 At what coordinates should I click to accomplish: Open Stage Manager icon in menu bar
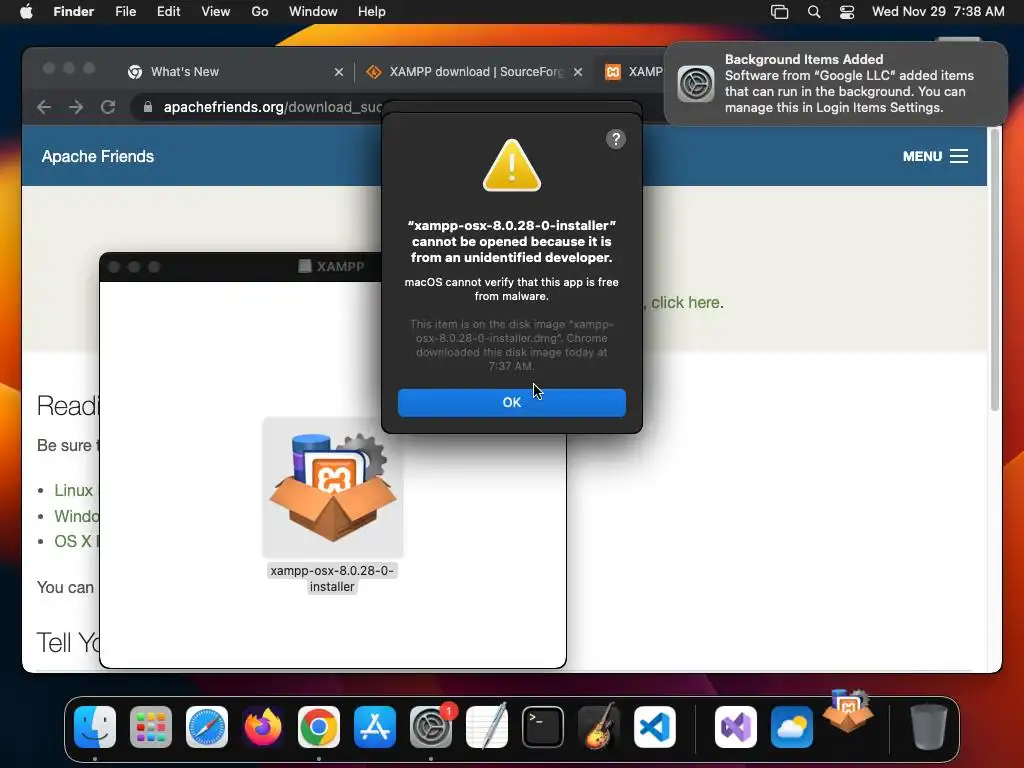pos(779,11)
